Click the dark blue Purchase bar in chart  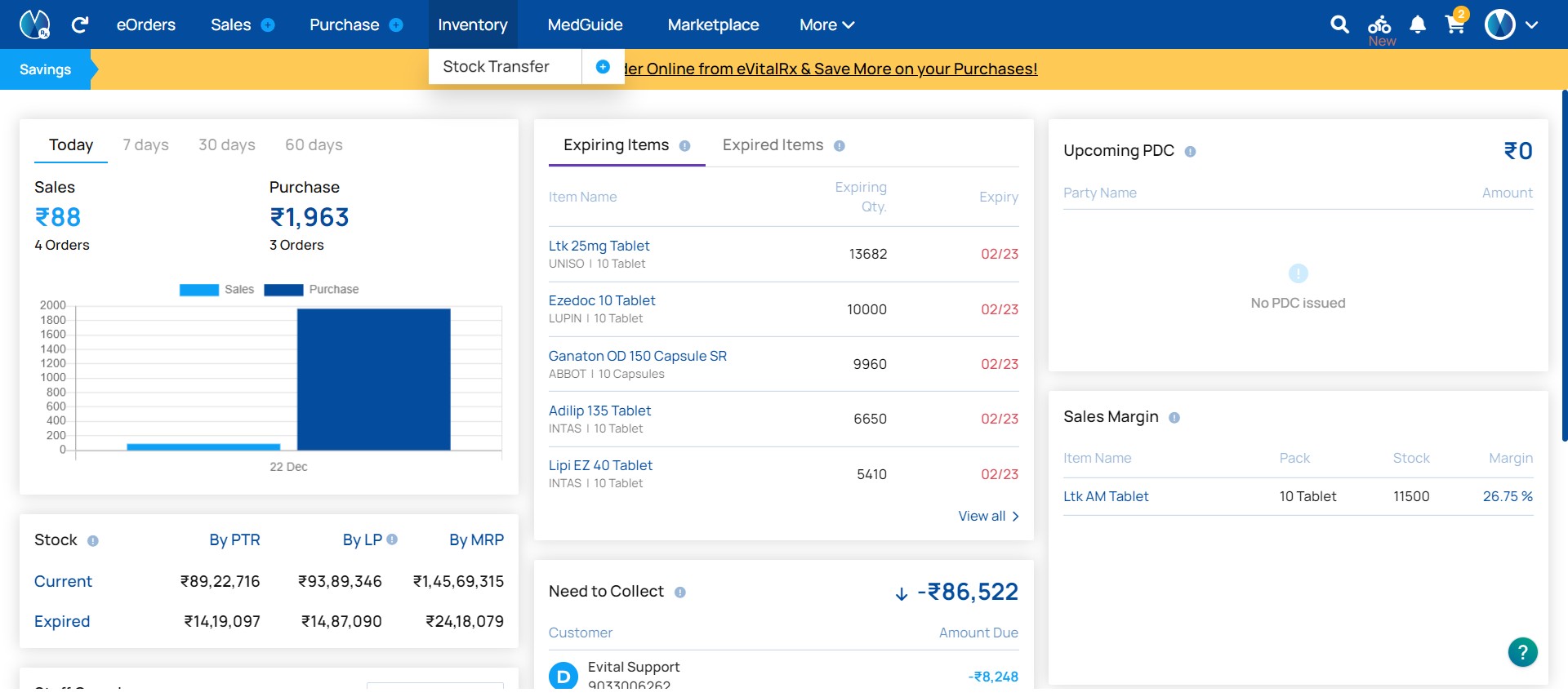(373, 380)
